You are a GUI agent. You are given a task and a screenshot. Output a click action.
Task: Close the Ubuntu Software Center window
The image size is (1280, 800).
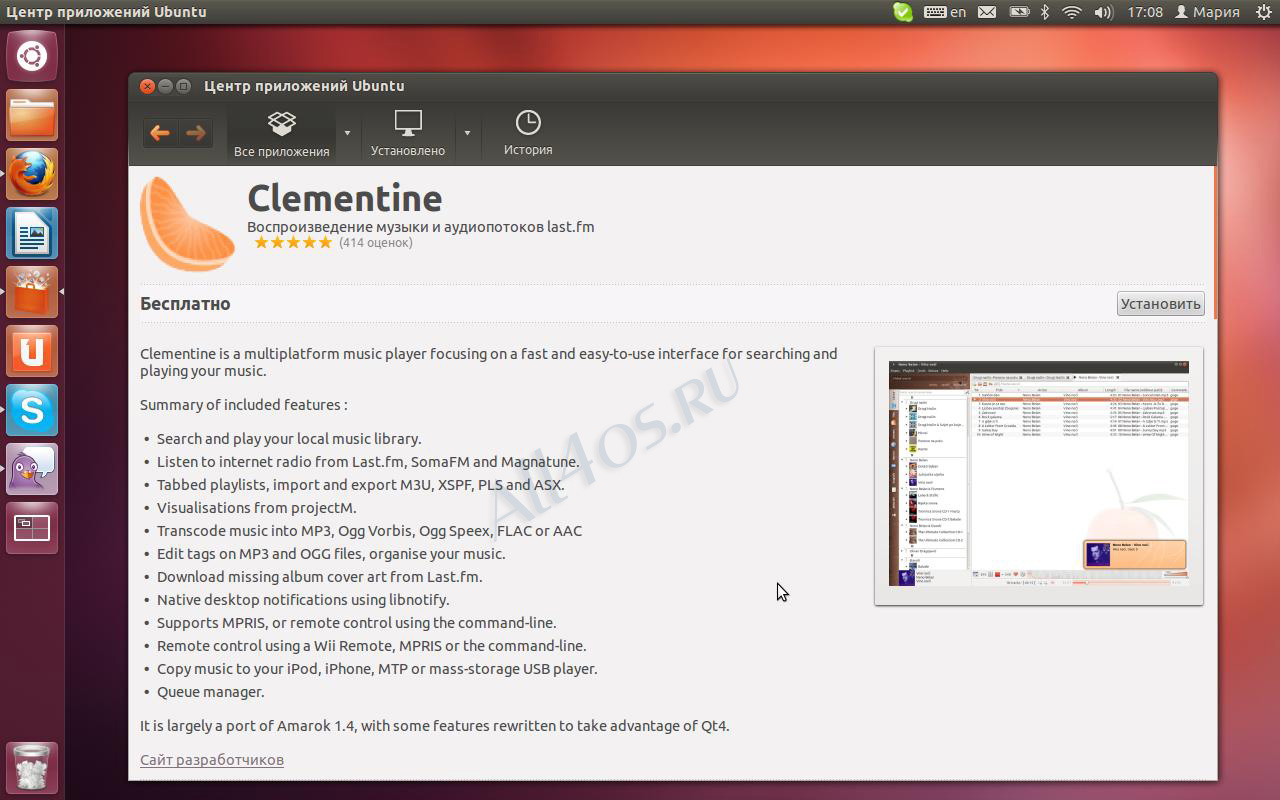click(x=147, y=86)
